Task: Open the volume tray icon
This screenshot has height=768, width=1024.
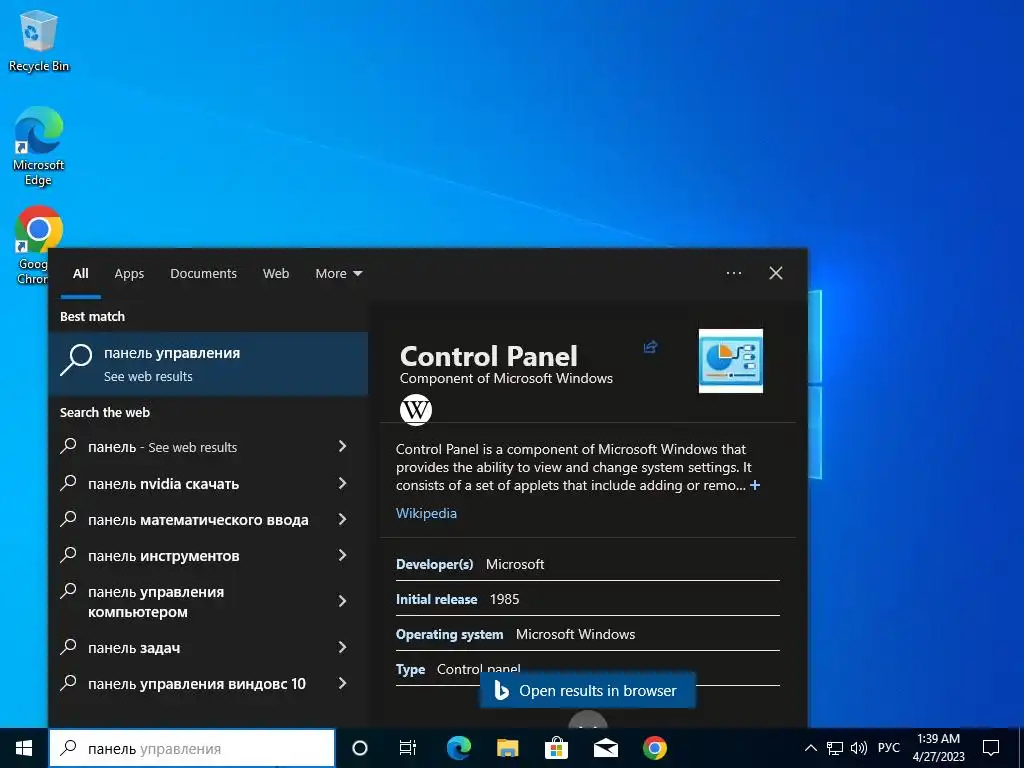Action: coord(859,748)
